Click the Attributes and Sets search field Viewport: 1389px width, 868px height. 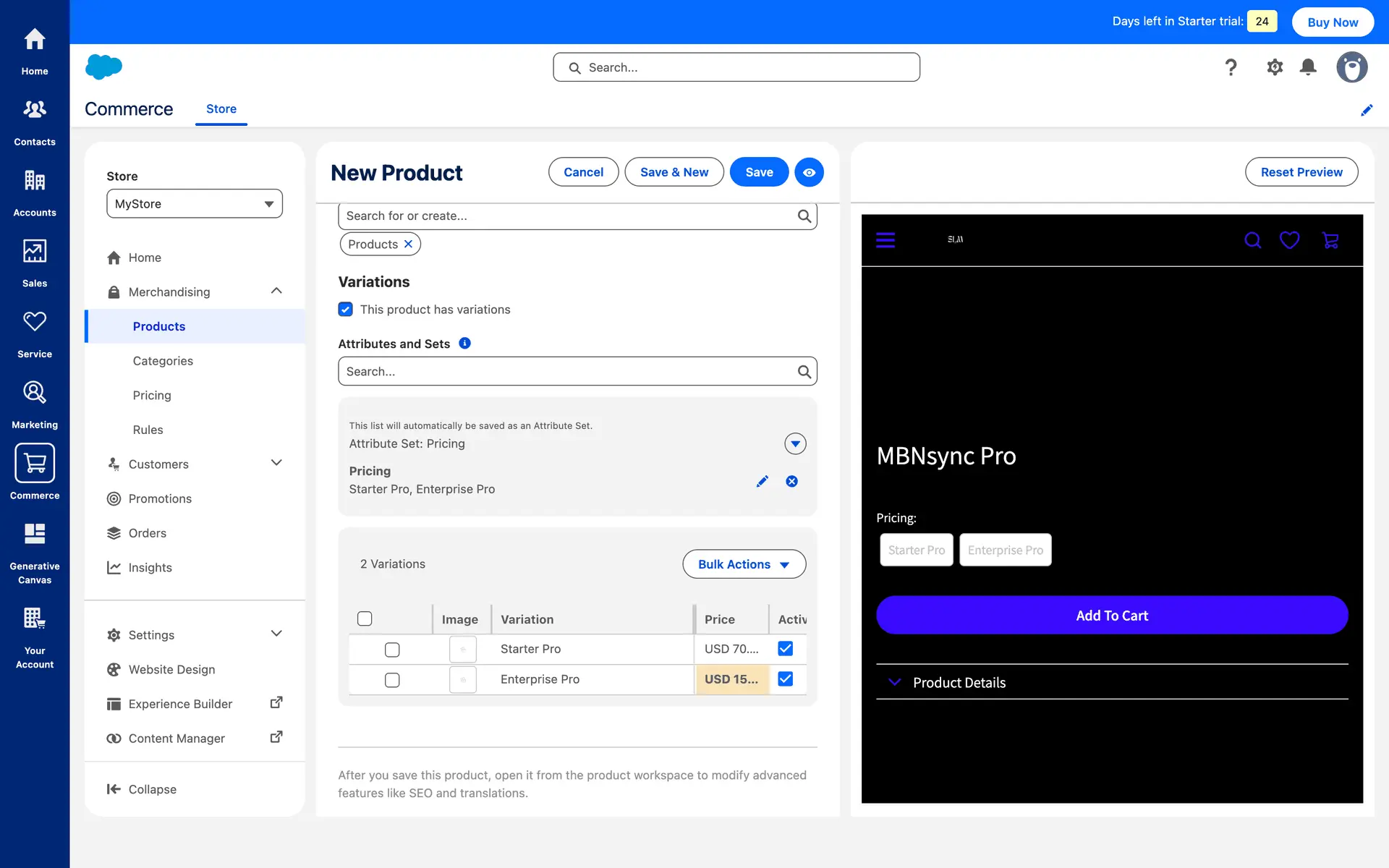pos(568,371)
